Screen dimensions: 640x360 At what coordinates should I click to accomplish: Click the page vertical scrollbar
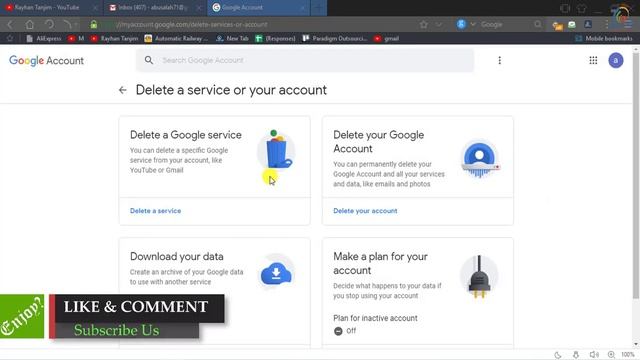(636, 176)
